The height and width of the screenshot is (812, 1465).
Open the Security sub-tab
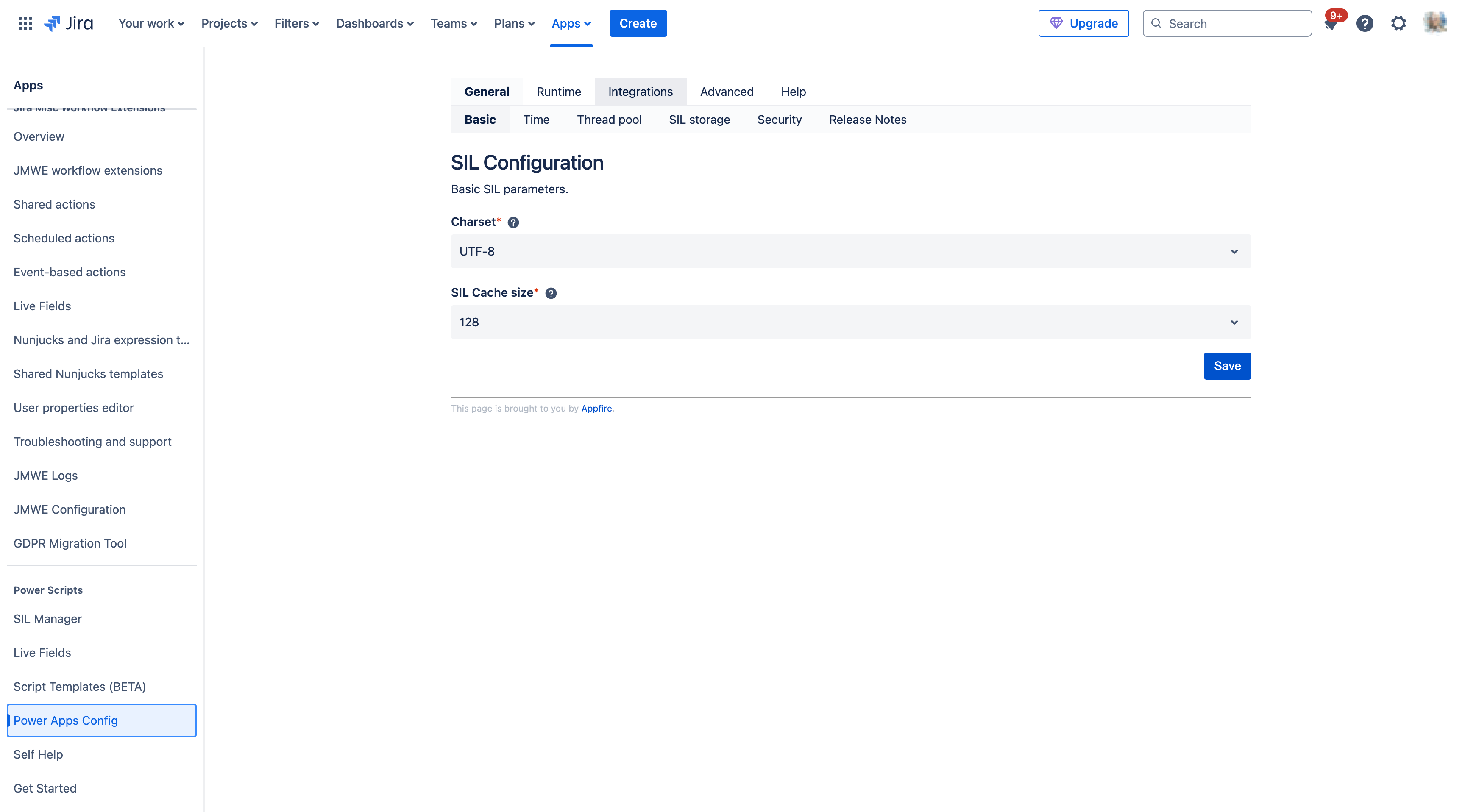point(779,120)
